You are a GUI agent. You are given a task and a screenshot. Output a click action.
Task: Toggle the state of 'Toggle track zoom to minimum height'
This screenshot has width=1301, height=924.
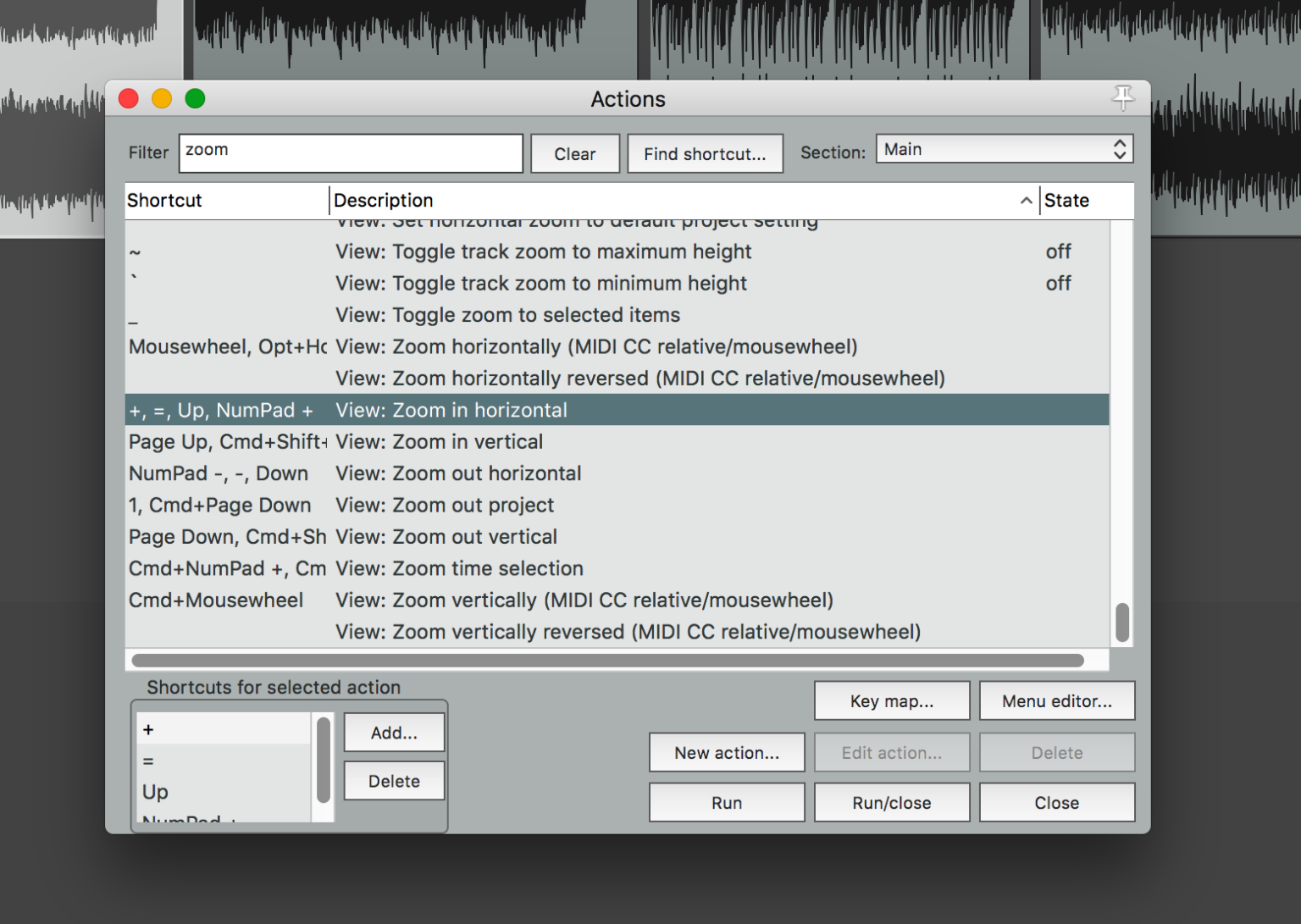1058,283
